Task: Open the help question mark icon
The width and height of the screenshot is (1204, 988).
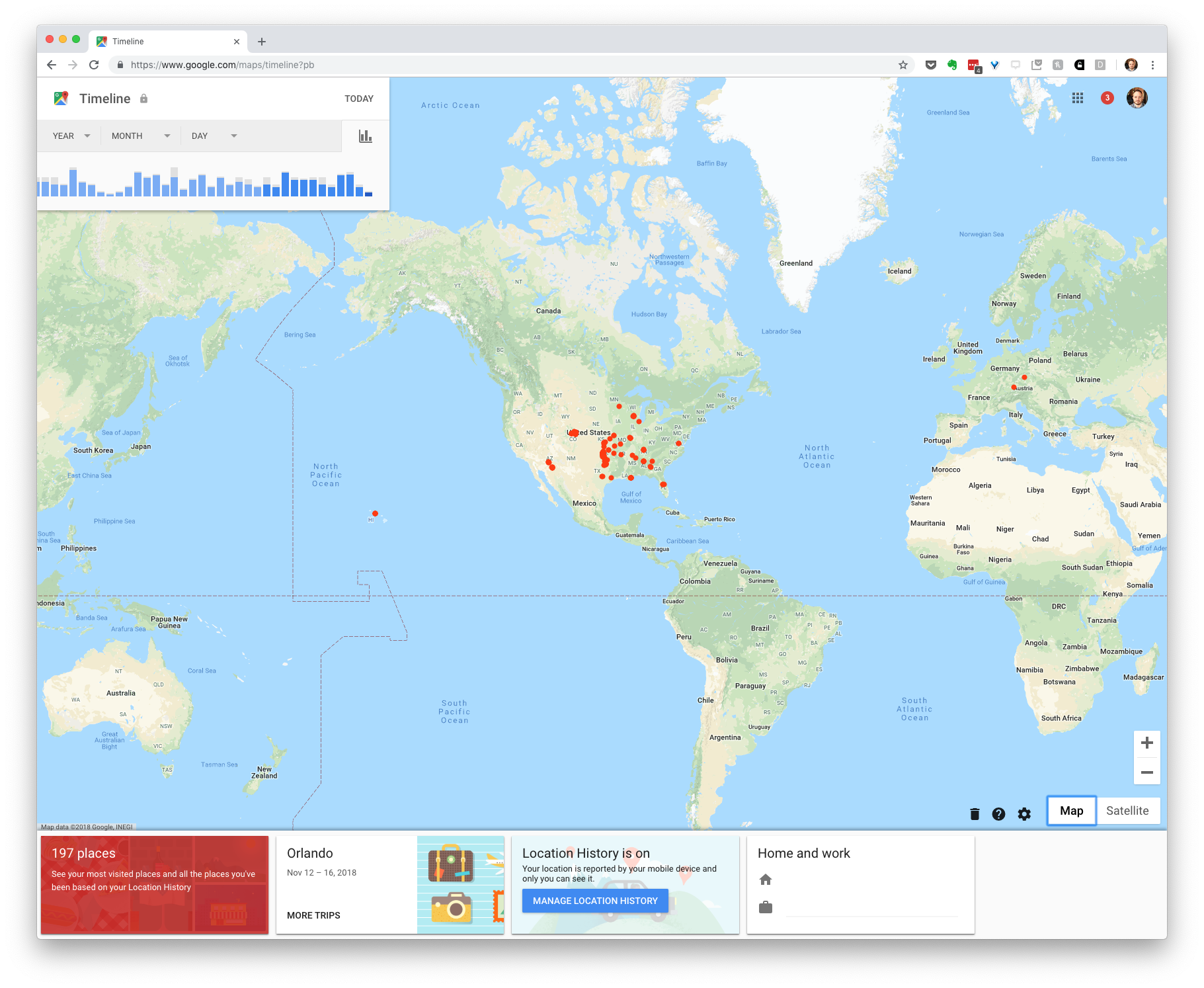Action: pyautogui.click(x=998, y=814)
